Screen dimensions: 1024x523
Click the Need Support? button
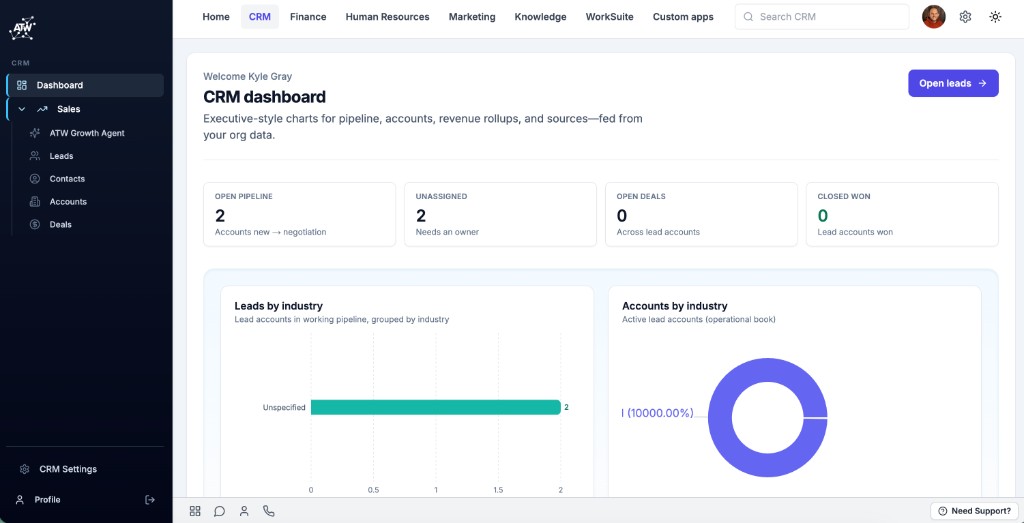pos(974,511)
